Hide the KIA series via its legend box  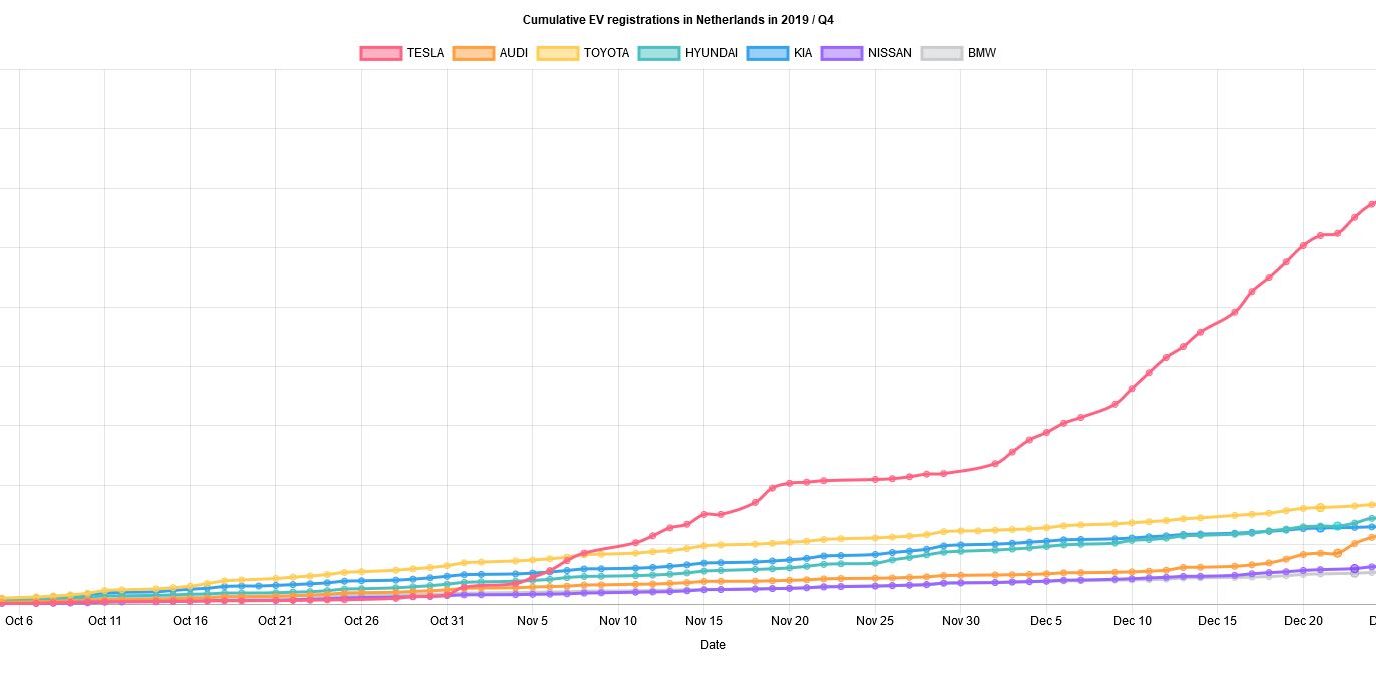pyautogui.click(x=768, y=53)
